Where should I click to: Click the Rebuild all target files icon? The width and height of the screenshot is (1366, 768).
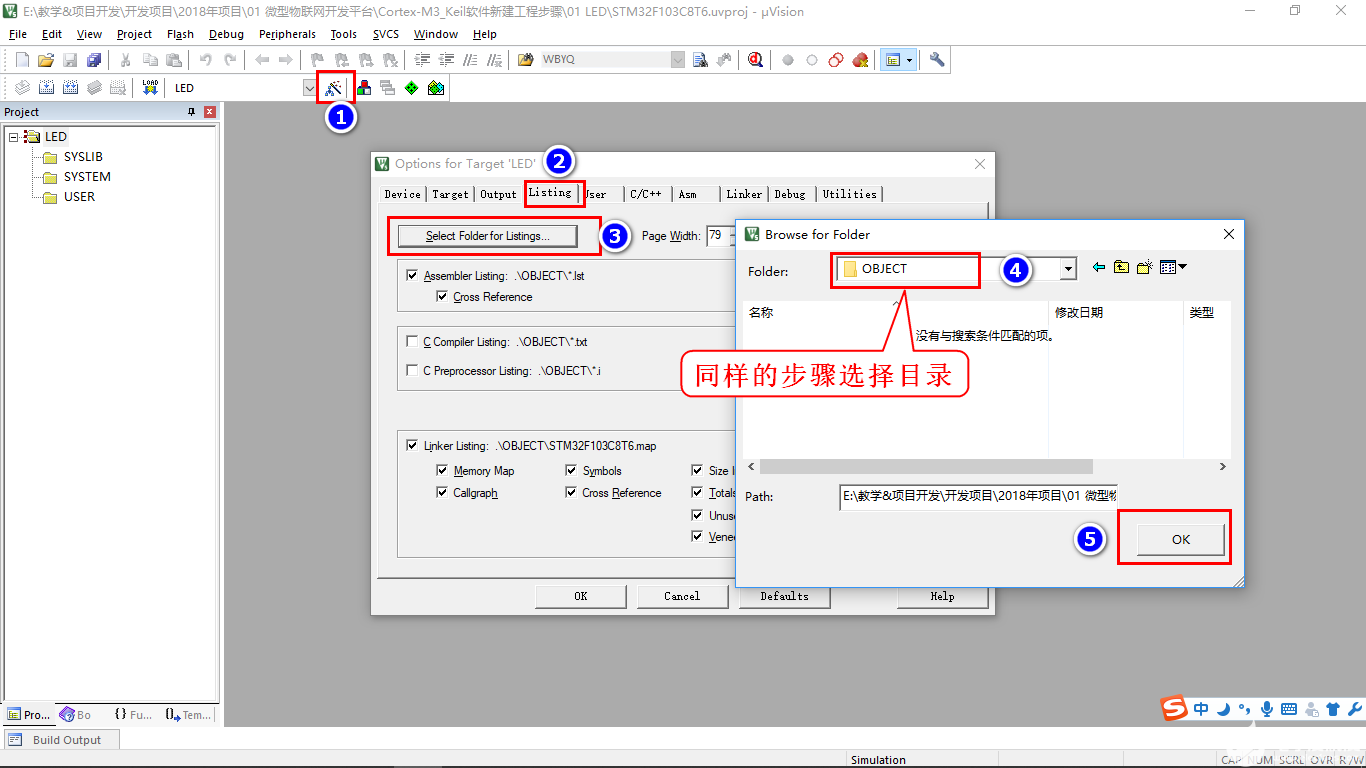tap(70, 88)
